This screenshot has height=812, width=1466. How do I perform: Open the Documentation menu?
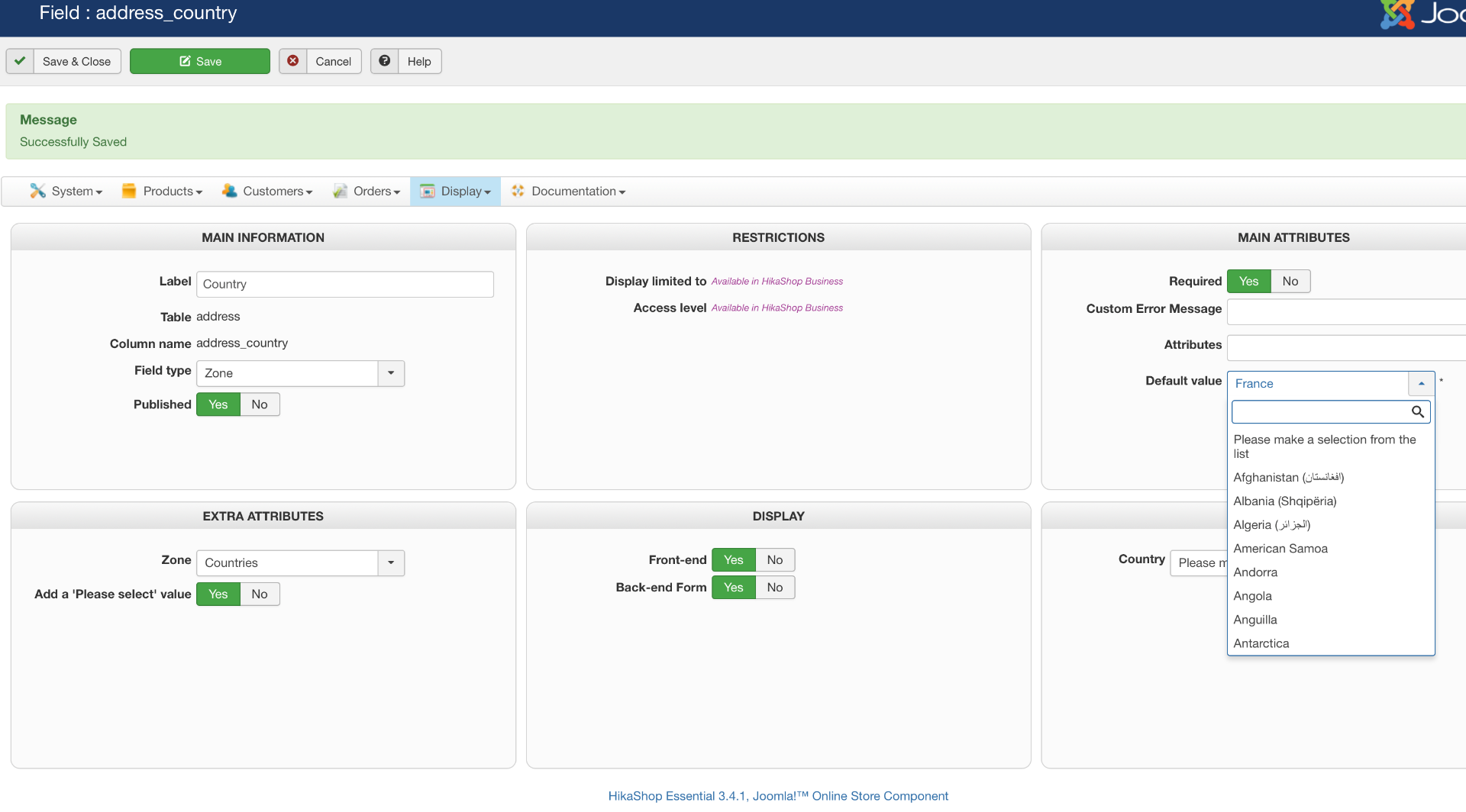pyautogui.click(x=568, y=192)
